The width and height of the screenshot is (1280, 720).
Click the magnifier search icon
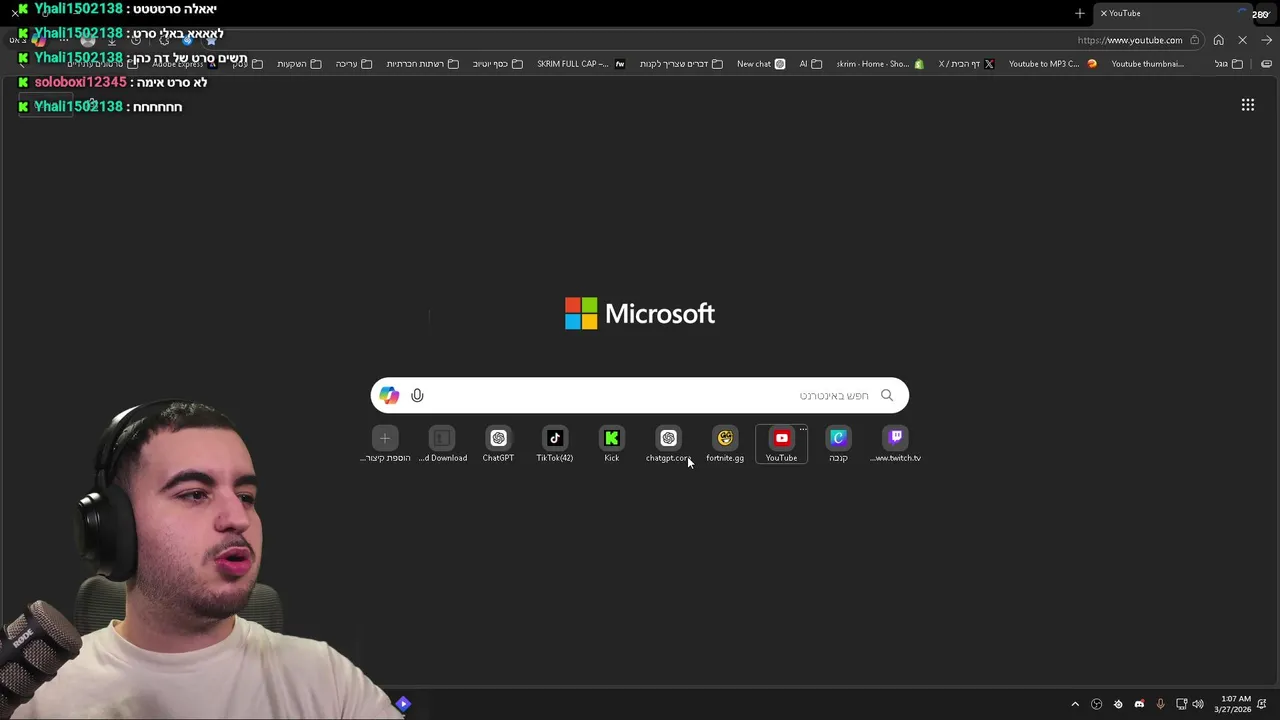pos(886,395)
